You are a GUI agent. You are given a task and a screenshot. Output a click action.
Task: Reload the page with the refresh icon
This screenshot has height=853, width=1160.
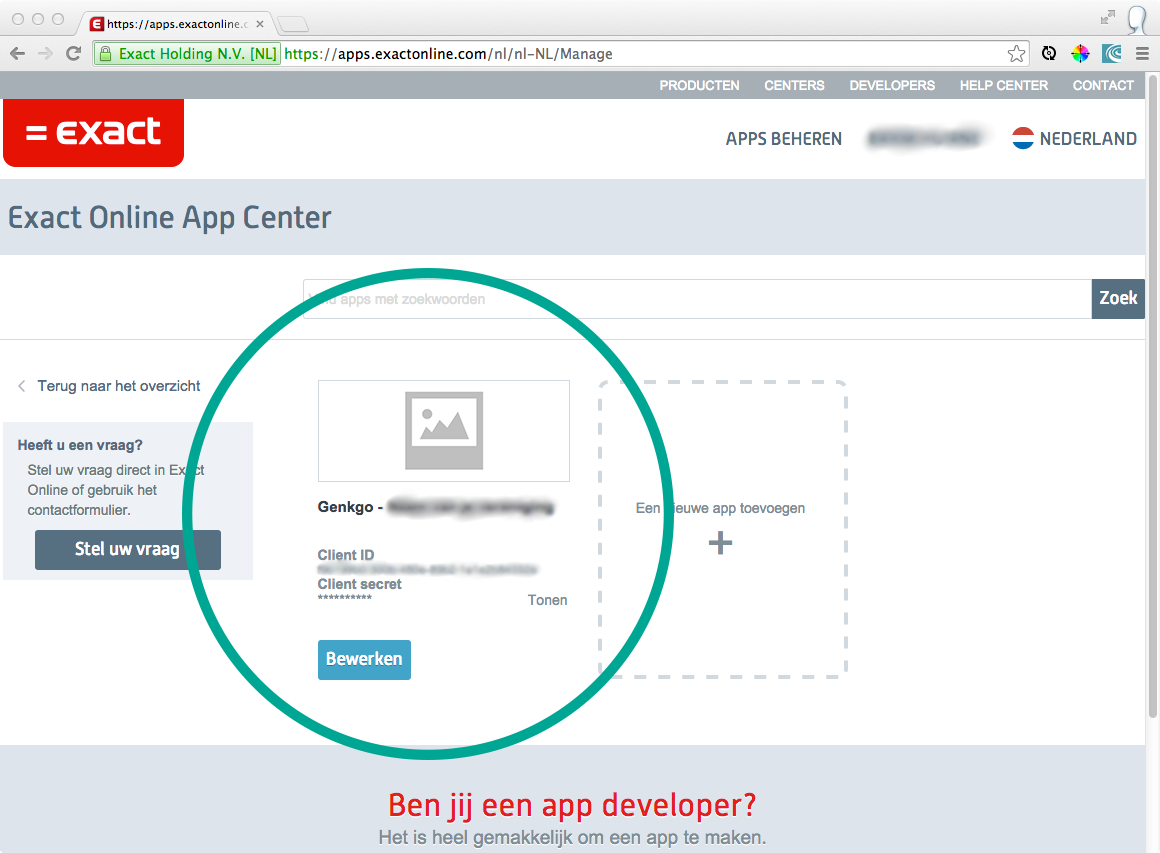[x=73, y=53]
